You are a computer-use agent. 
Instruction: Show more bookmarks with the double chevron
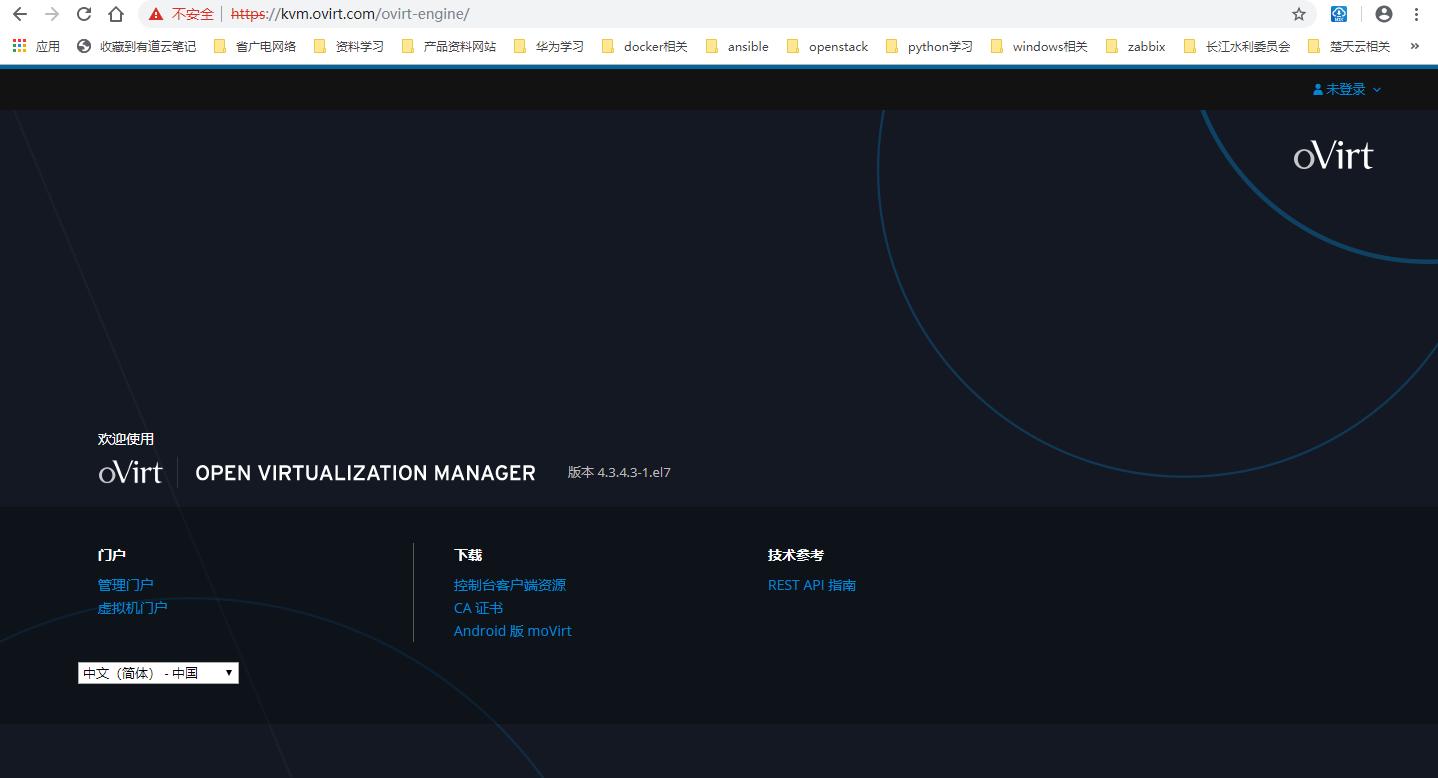tap(1414, 46)
